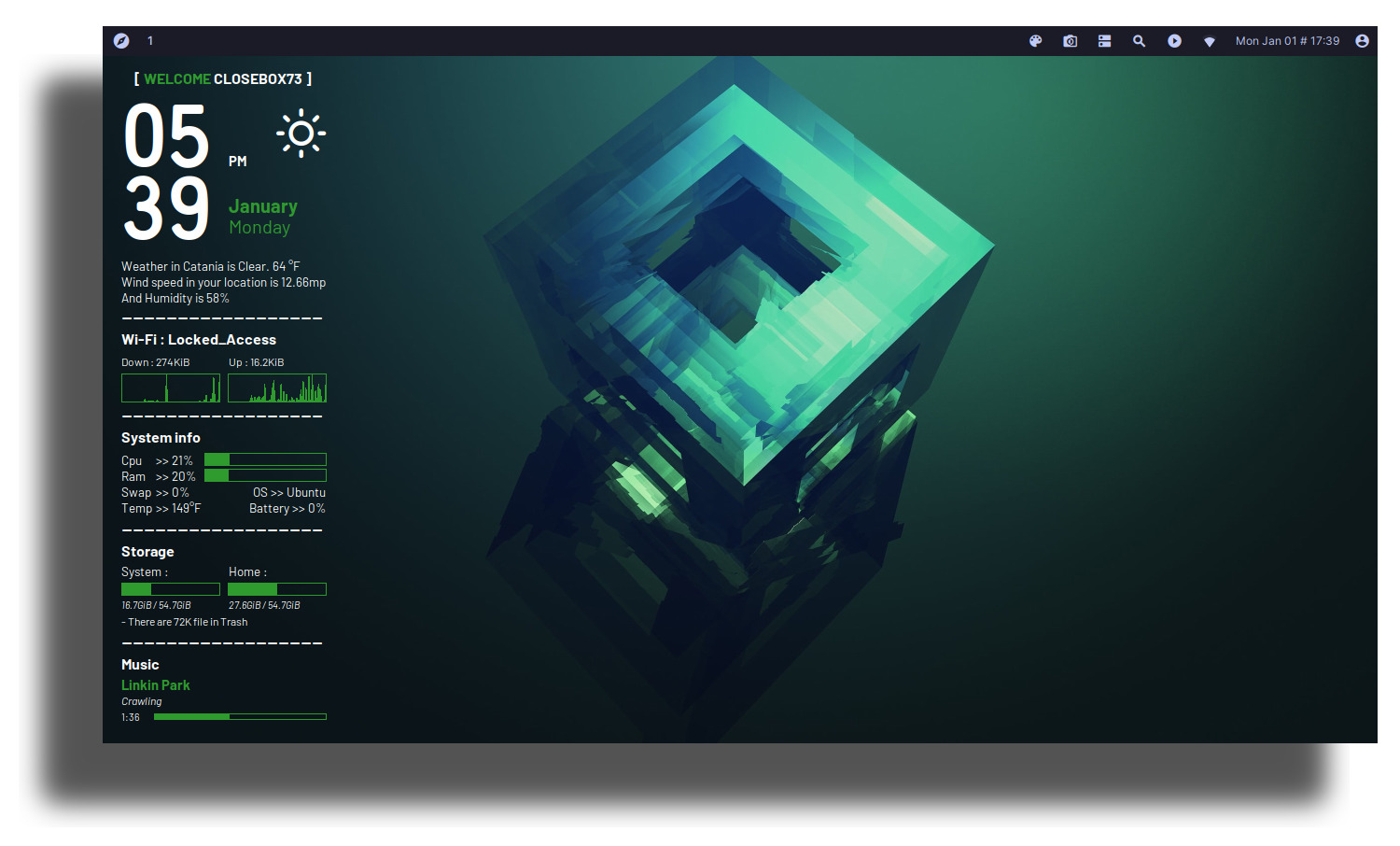1400x846 pixels.
Task: Open the user account icon
Action: click(1362, 41)
